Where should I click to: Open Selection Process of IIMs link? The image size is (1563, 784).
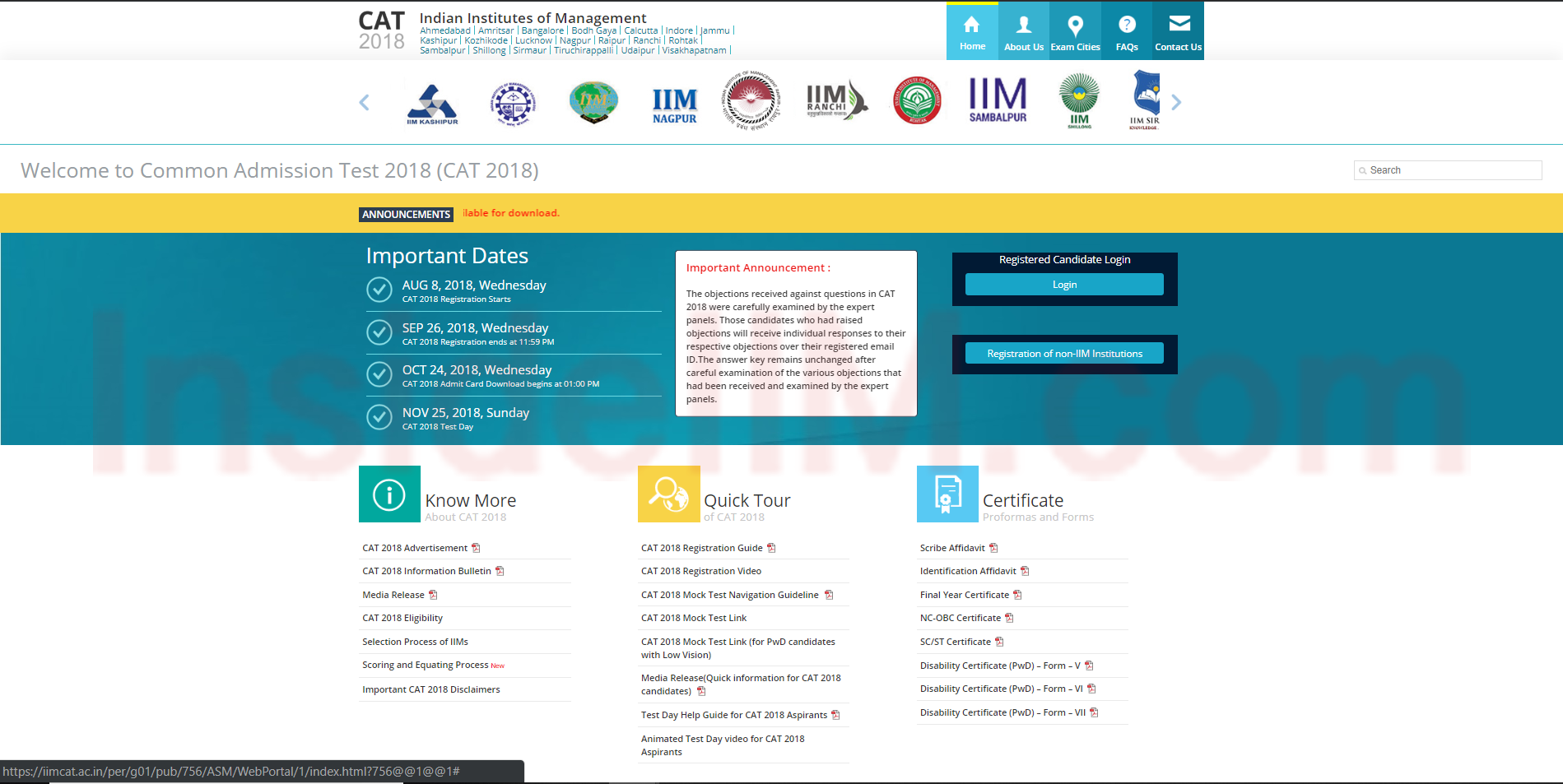coord(415,642)
